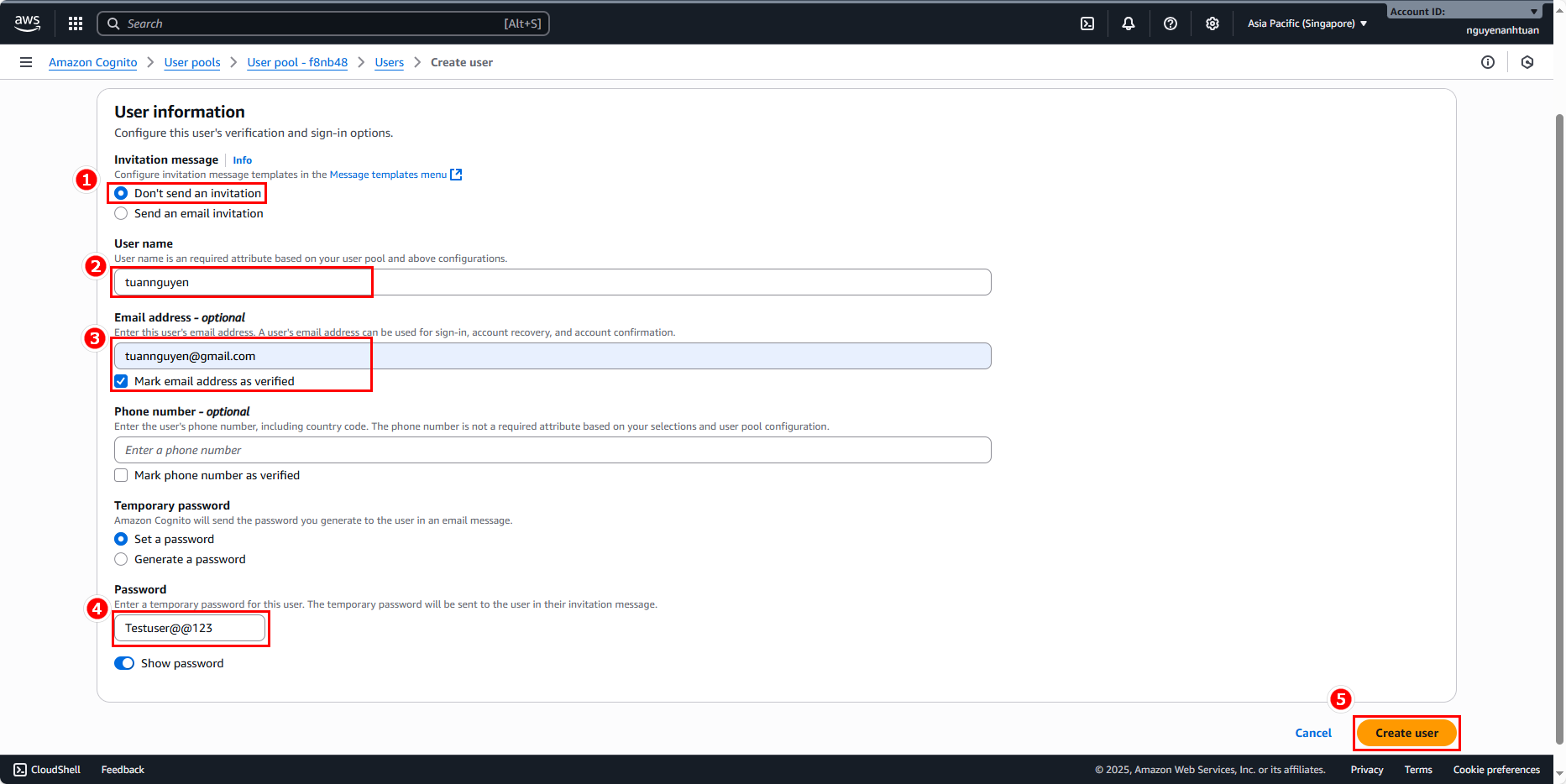Click the Cancel link
The width and height of the screenshot is (1566, 784).
[x=1313, y=733]
